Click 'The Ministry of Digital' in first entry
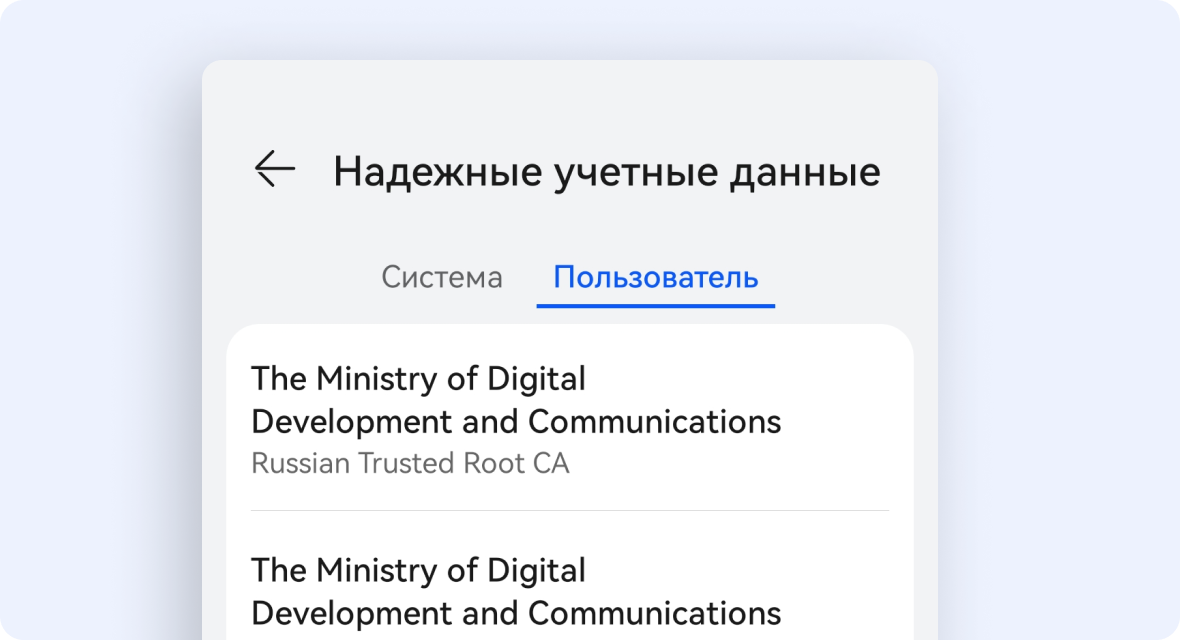The width and height of the screenshot is (1180, 640). pos(418,379)
